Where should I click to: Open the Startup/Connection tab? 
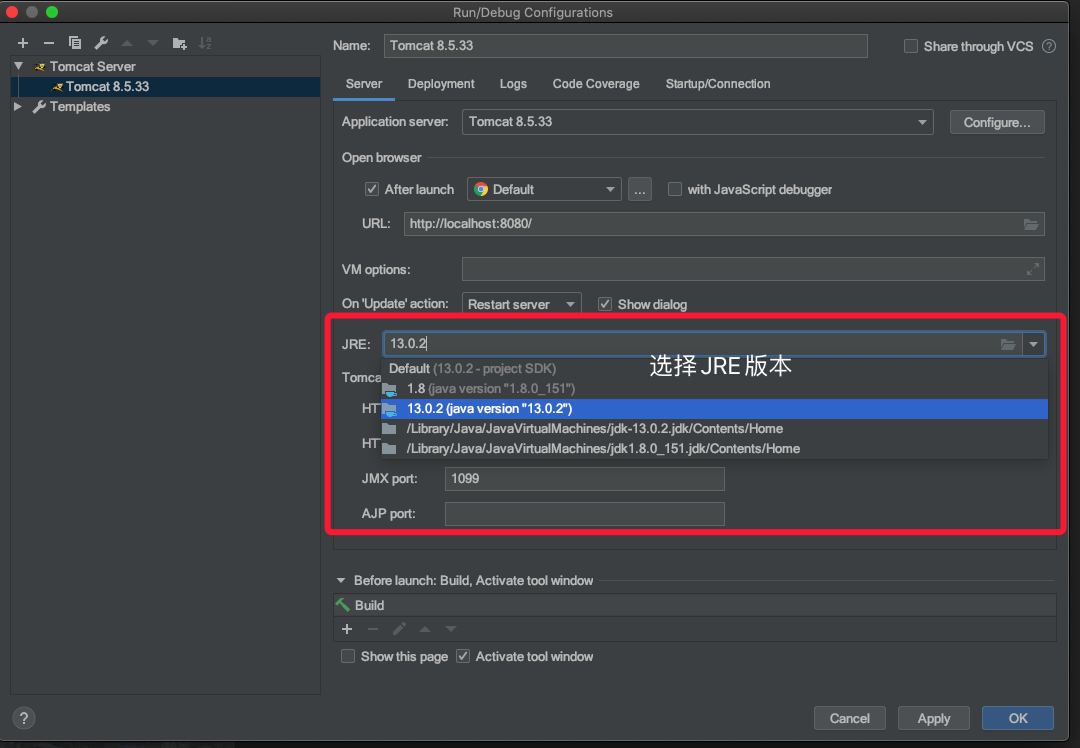[718, 84]
